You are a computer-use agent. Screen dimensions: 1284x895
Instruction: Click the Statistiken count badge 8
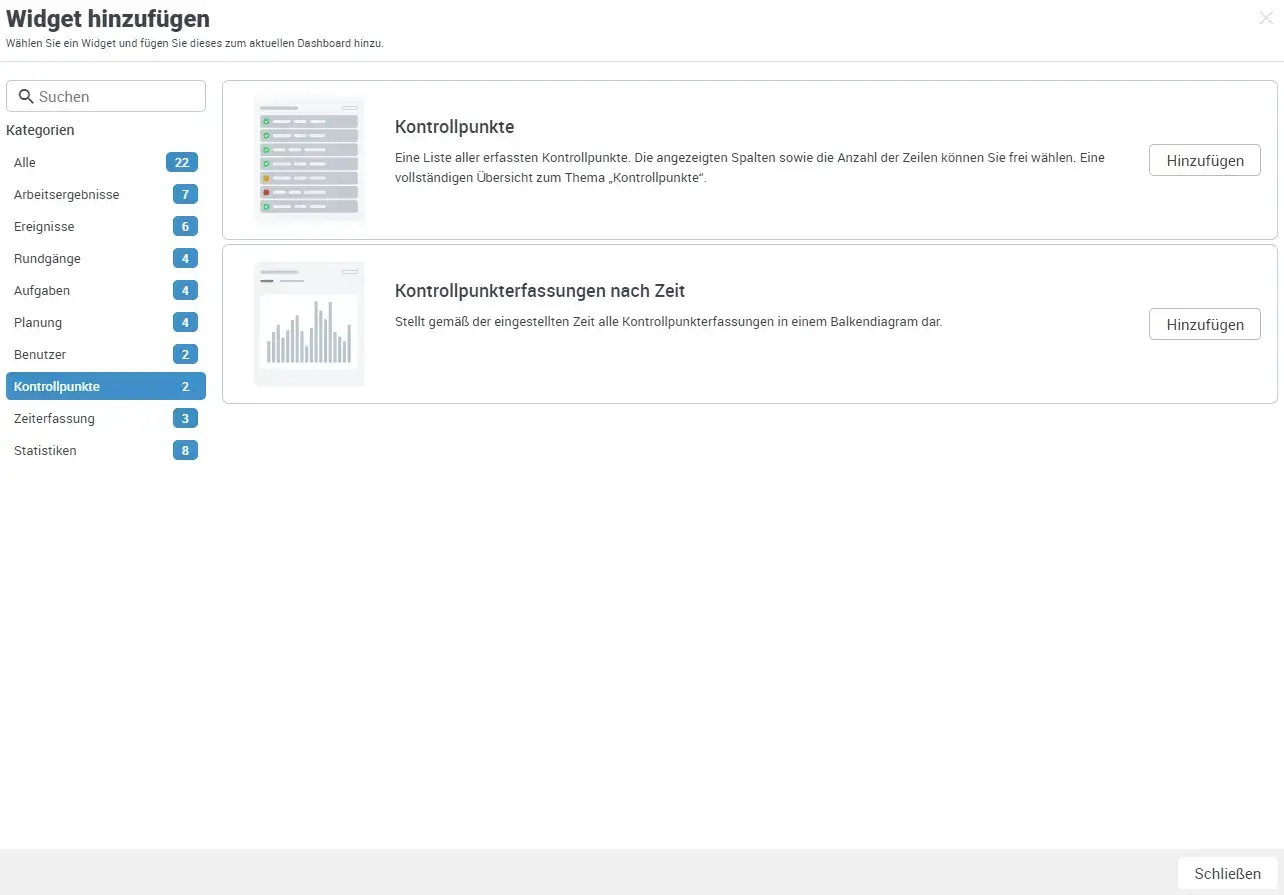185,450
